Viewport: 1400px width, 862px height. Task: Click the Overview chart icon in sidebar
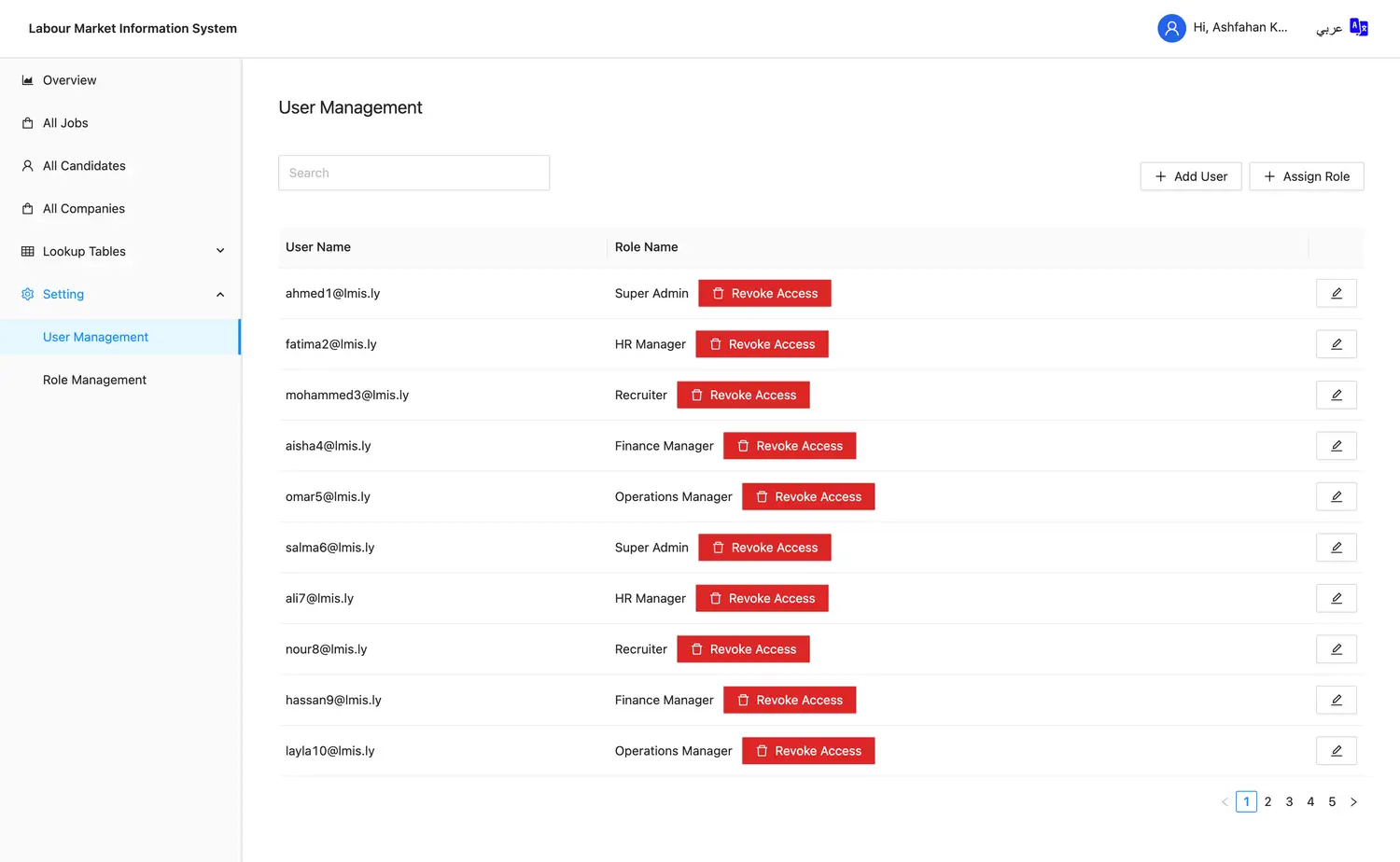pyautogui.click(x=28, y=80)
